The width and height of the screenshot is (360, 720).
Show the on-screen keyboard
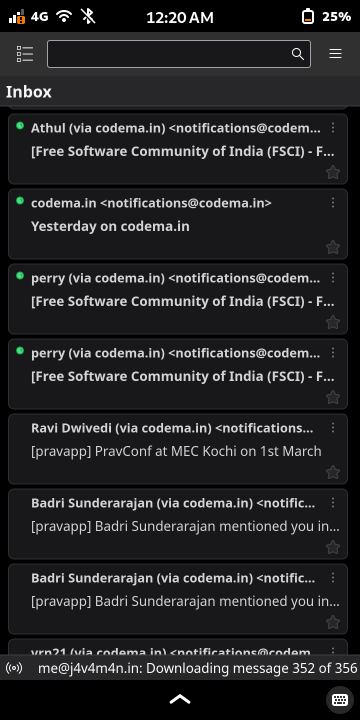340,700
